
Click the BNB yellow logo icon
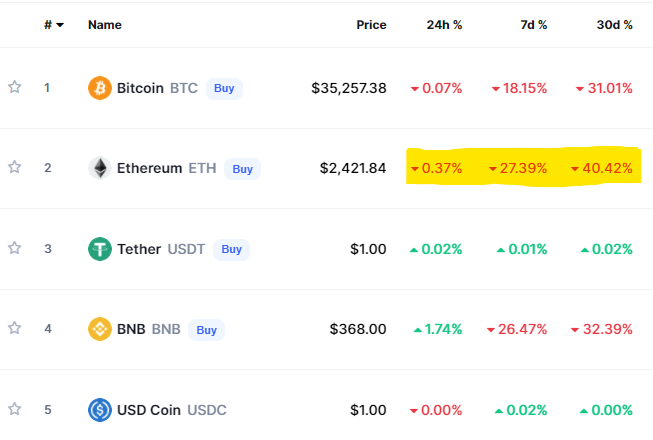pos(100,329)
